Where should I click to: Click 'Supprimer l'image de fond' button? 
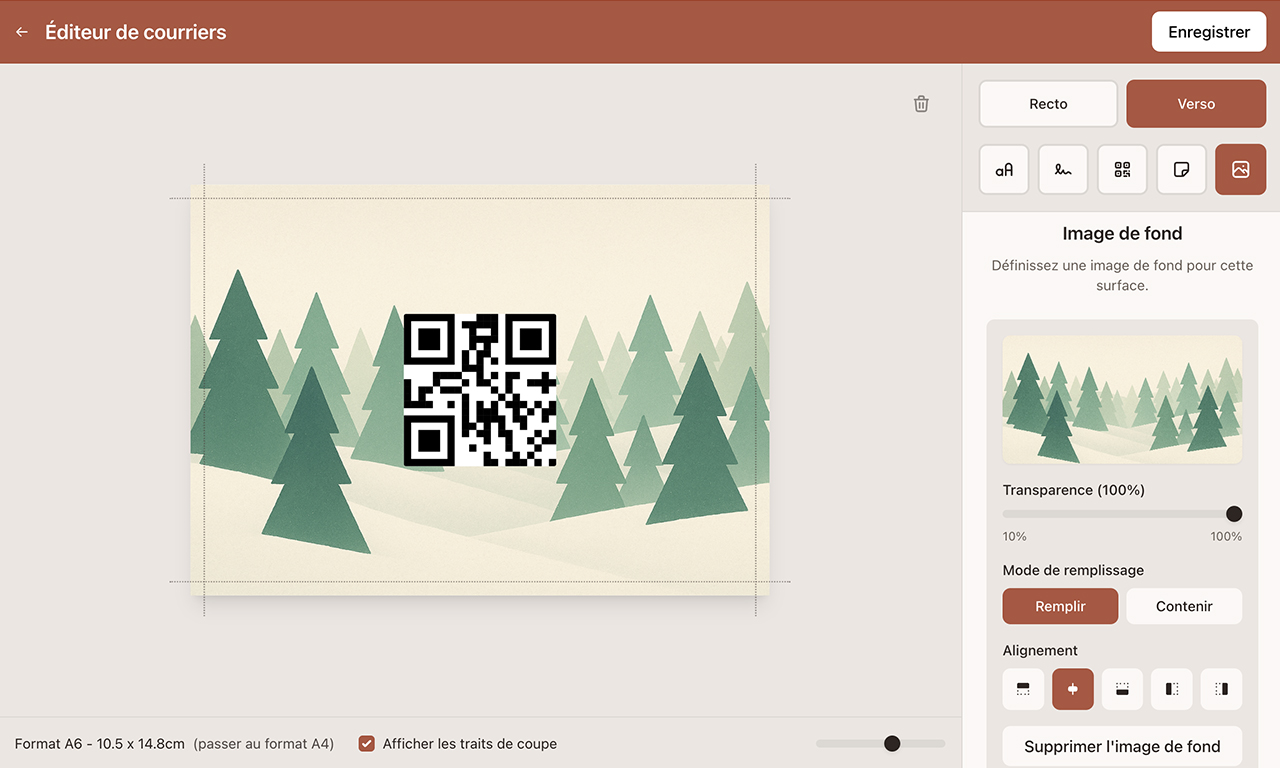coord(1122,746)
